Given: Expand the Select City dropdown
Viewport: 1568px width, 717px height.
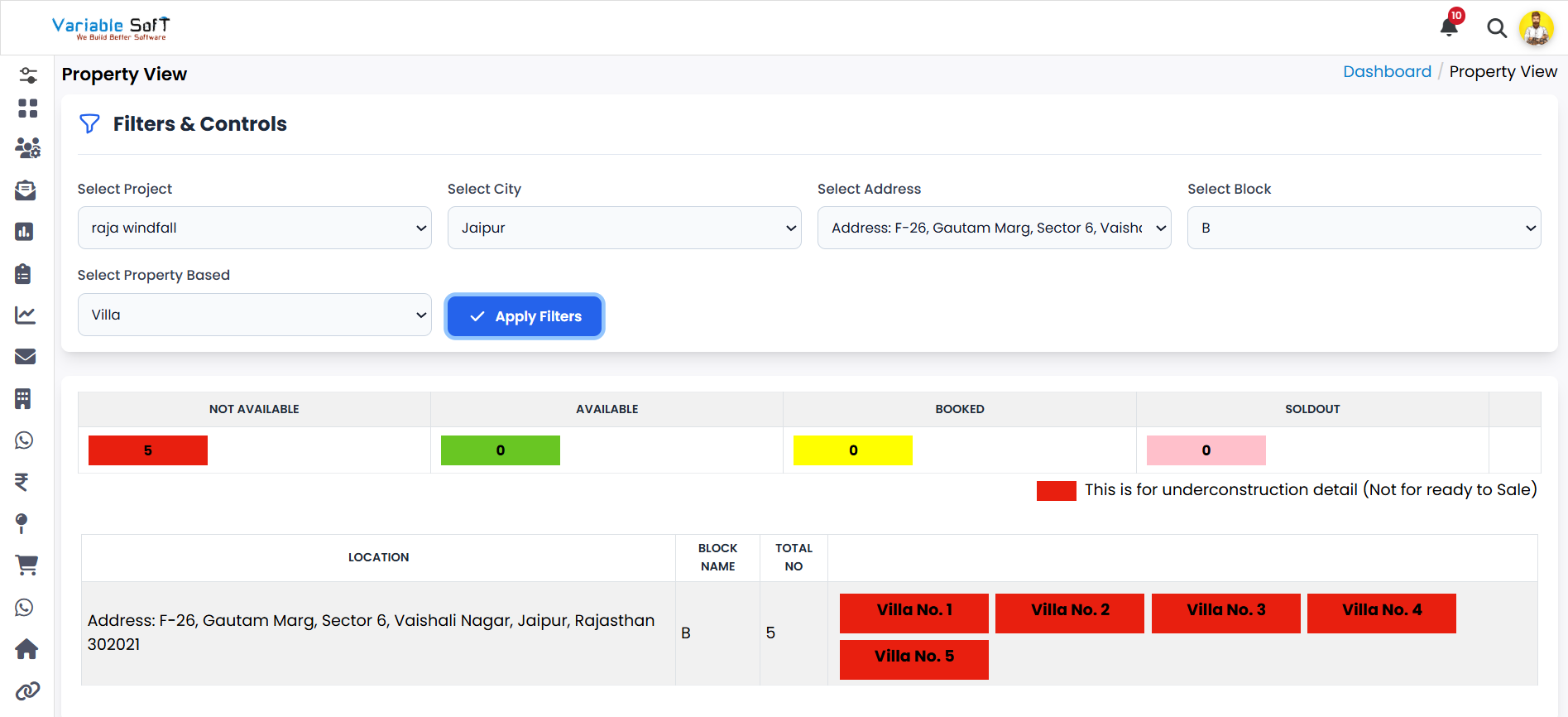Looking at the screenshot, I should (625, 228).
